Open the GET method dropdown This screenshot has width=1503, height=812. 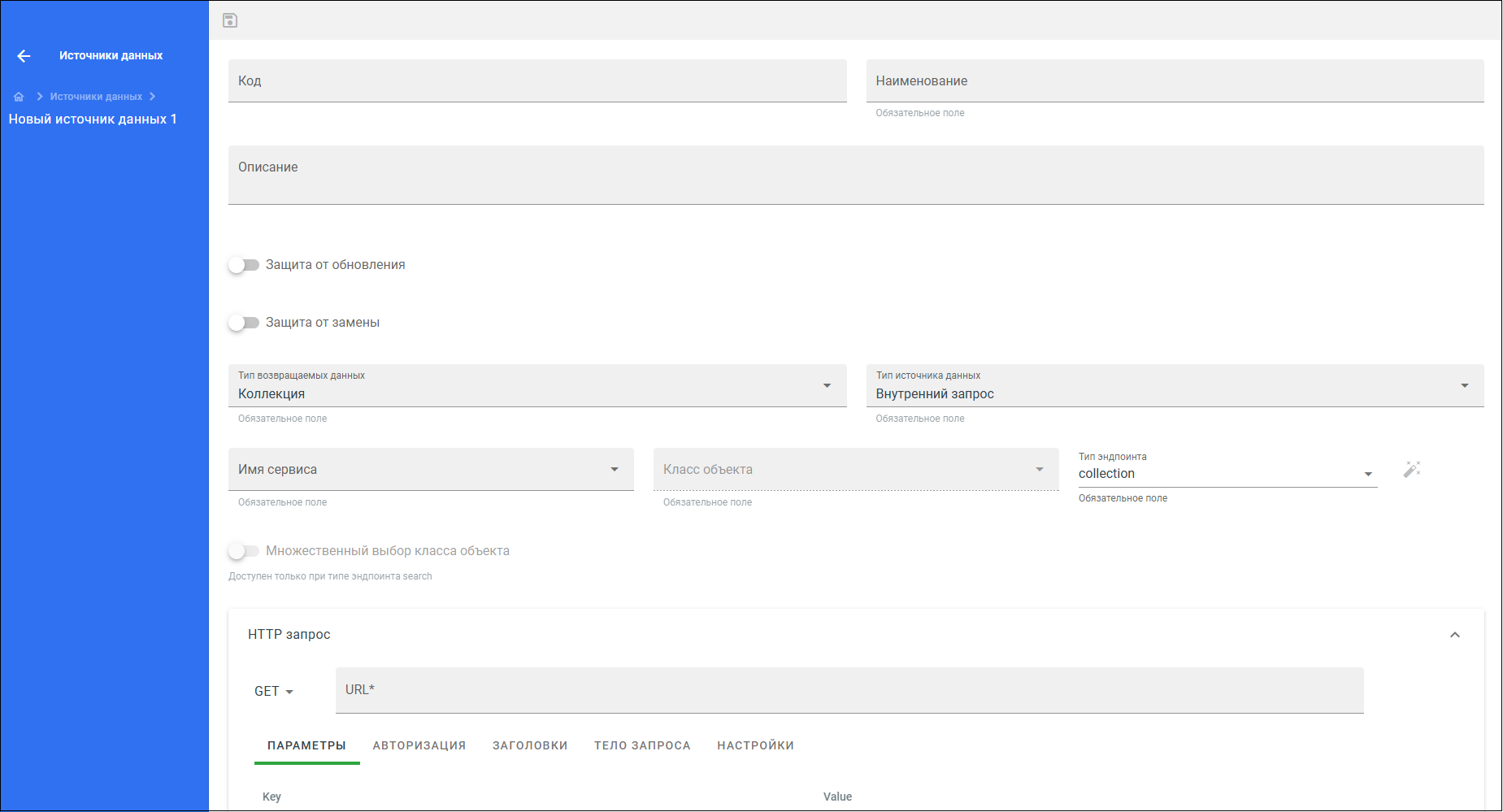click(x=274, y=691)
